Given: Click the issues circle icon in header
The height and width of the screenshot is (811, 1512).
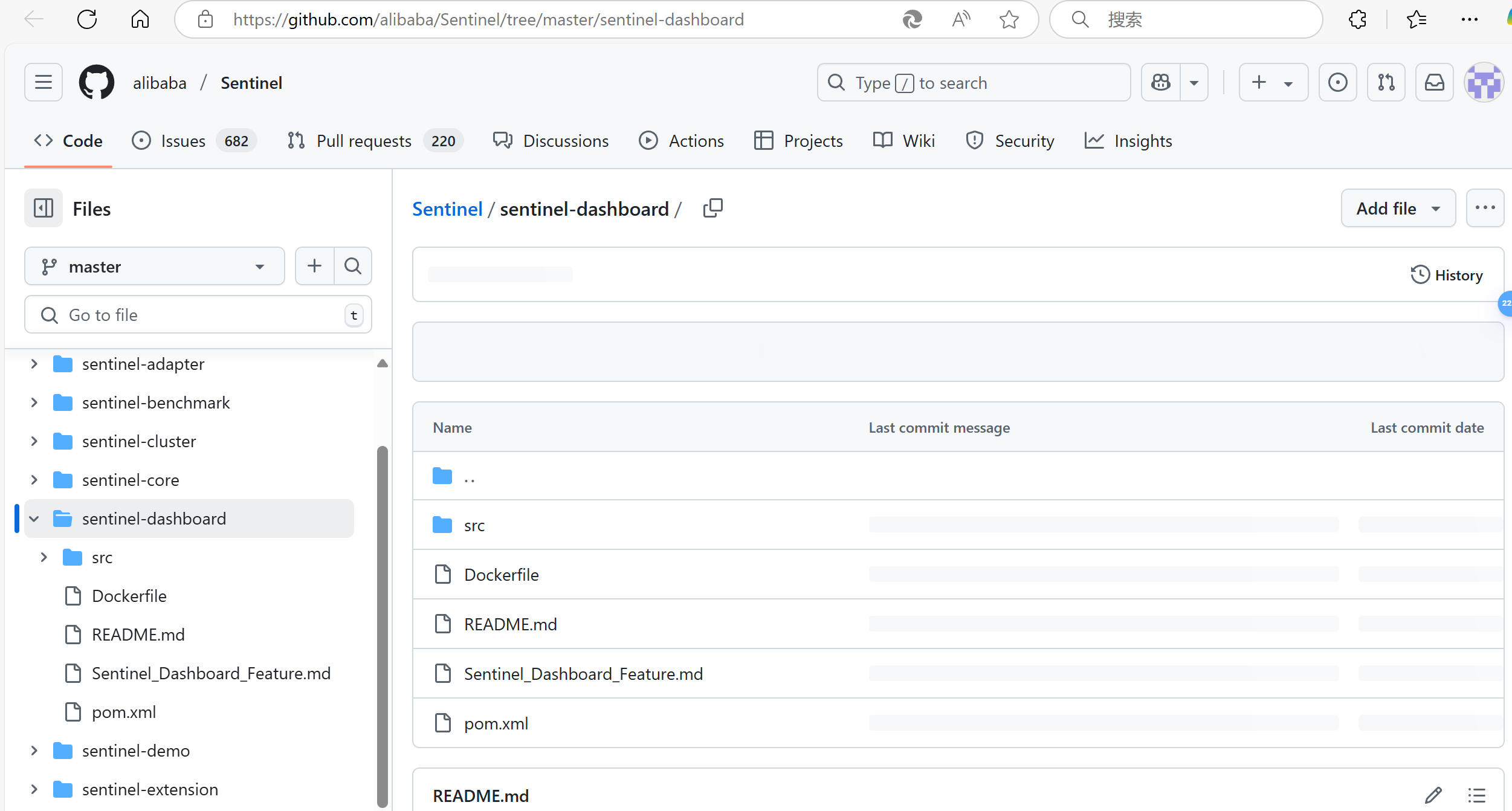Looking at the screenshot, I should click(x=1337, y=82).
